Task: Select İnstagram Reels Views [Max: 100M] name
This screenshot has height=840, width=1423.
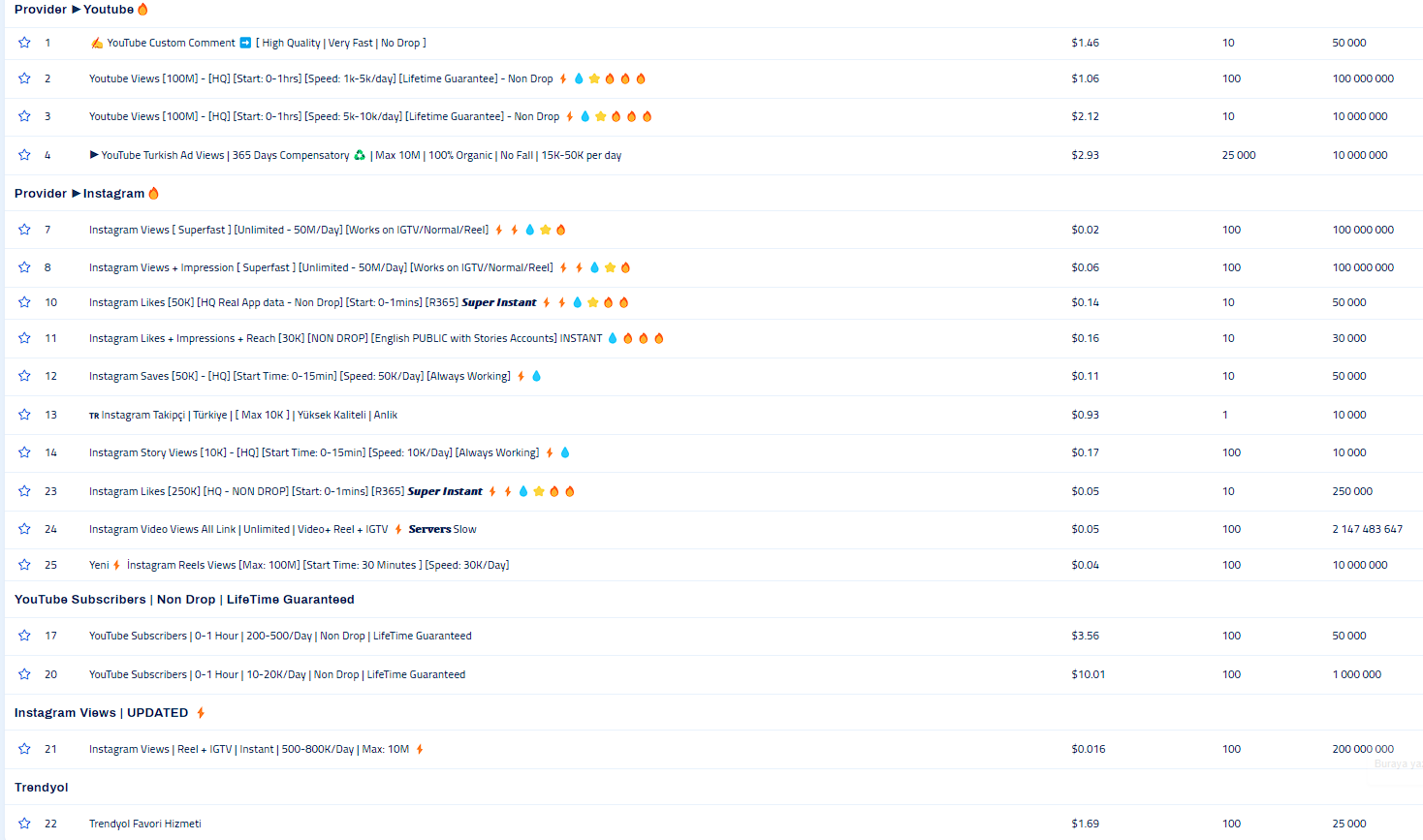Action: point(299,565)
